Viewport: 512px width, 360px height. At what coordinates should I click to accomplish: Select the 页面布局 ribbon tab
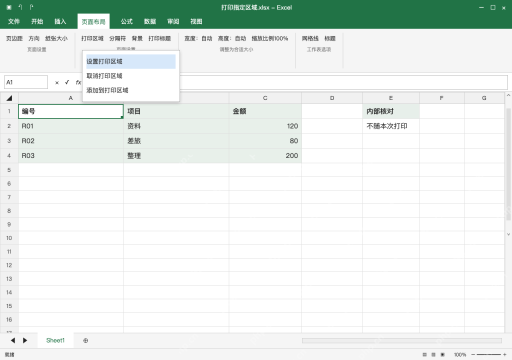tap(94, 22)
